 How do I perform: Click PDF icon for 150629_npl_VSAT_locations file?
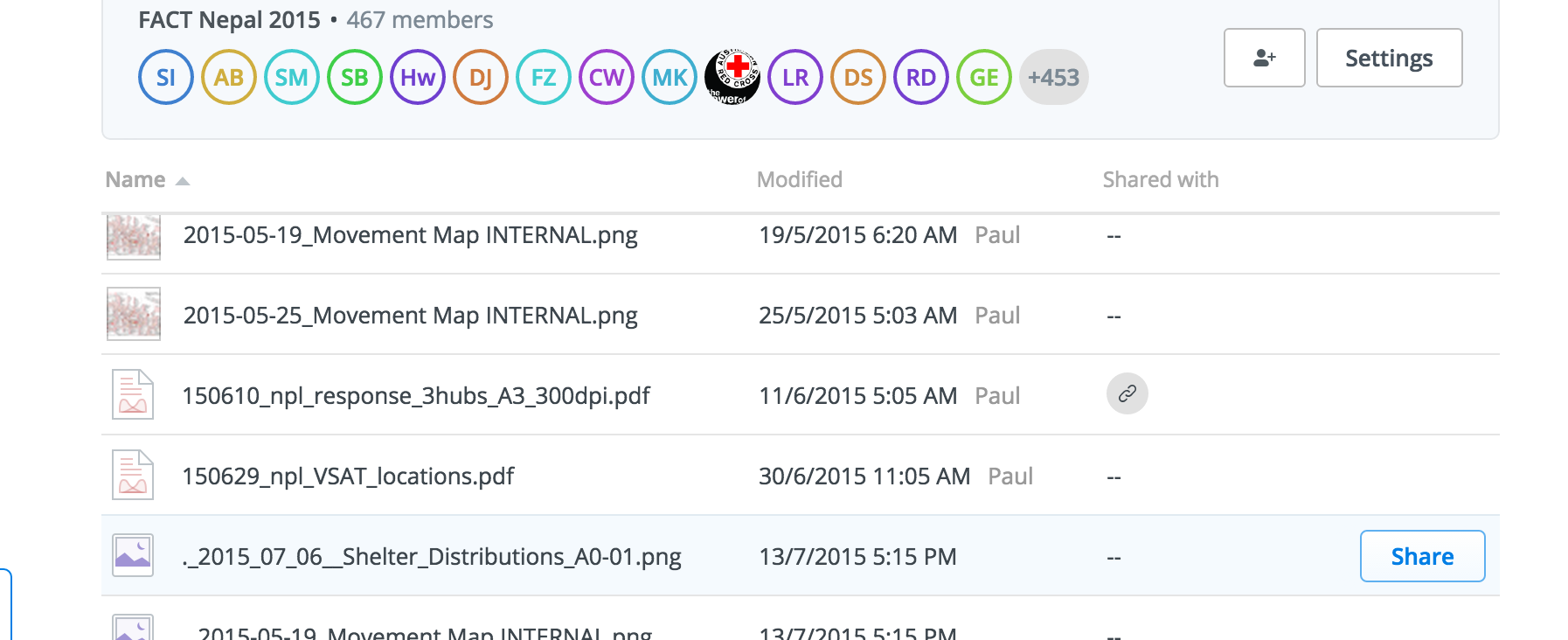click(133, 475)
